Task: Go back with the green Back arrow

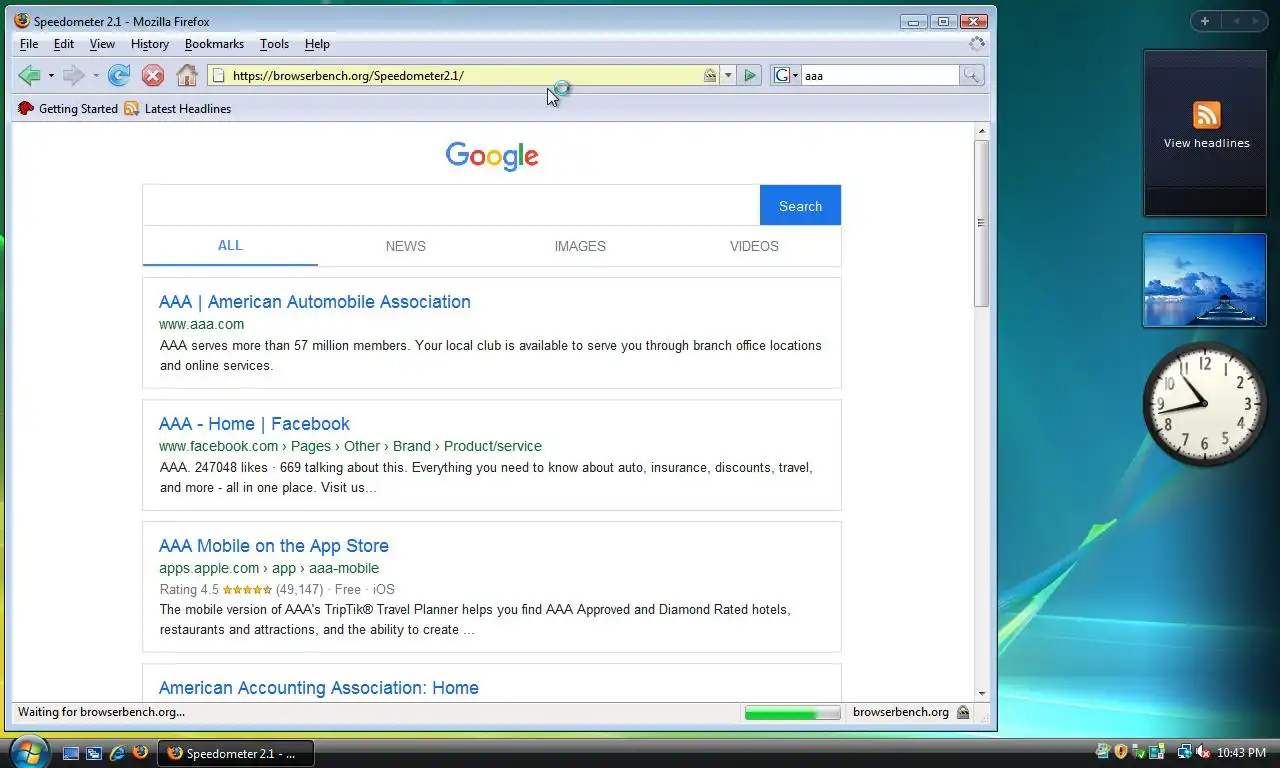Action: (29, 75)
